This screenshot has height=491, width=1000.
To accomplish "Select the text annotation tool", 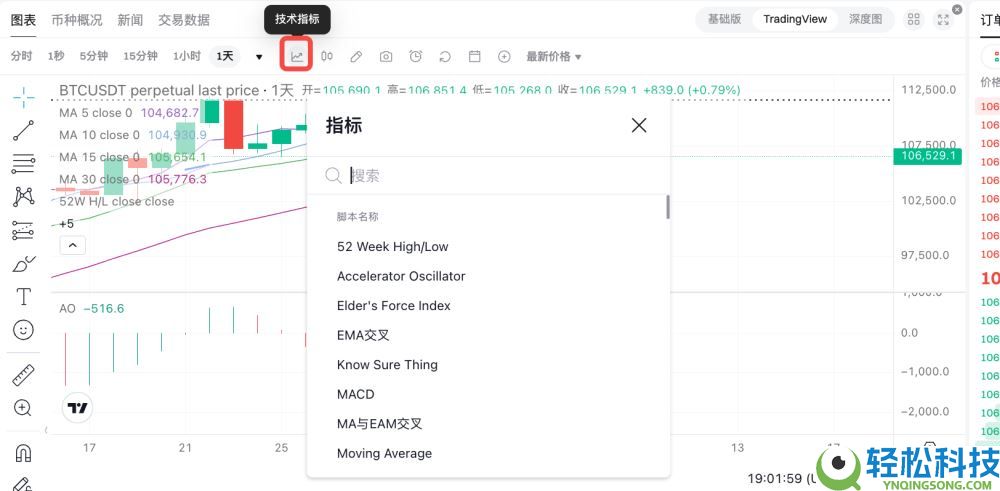I will (24, 297).
